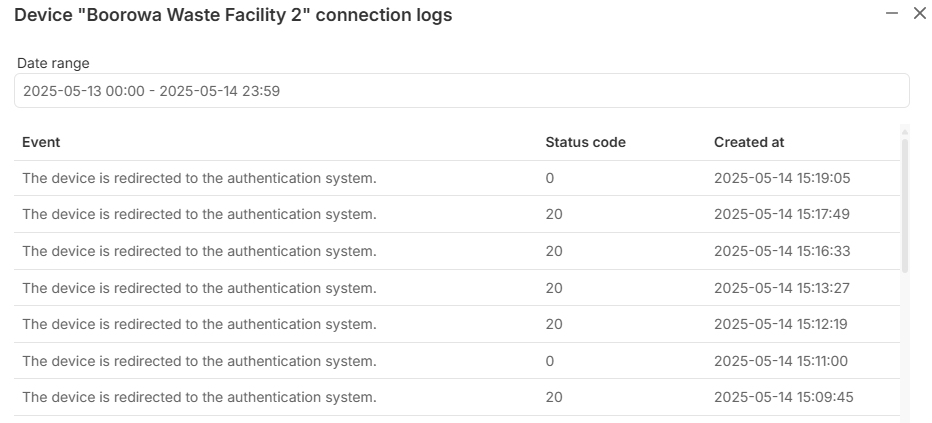Click the scrollbar up arrow

point(905,132)
